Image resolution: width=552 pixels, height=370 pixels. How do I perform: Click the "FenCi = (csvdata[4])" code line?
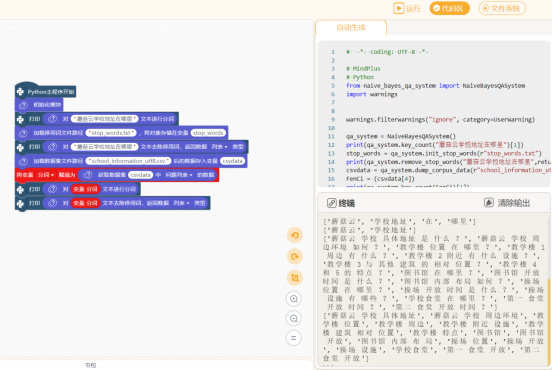[380, 179]
